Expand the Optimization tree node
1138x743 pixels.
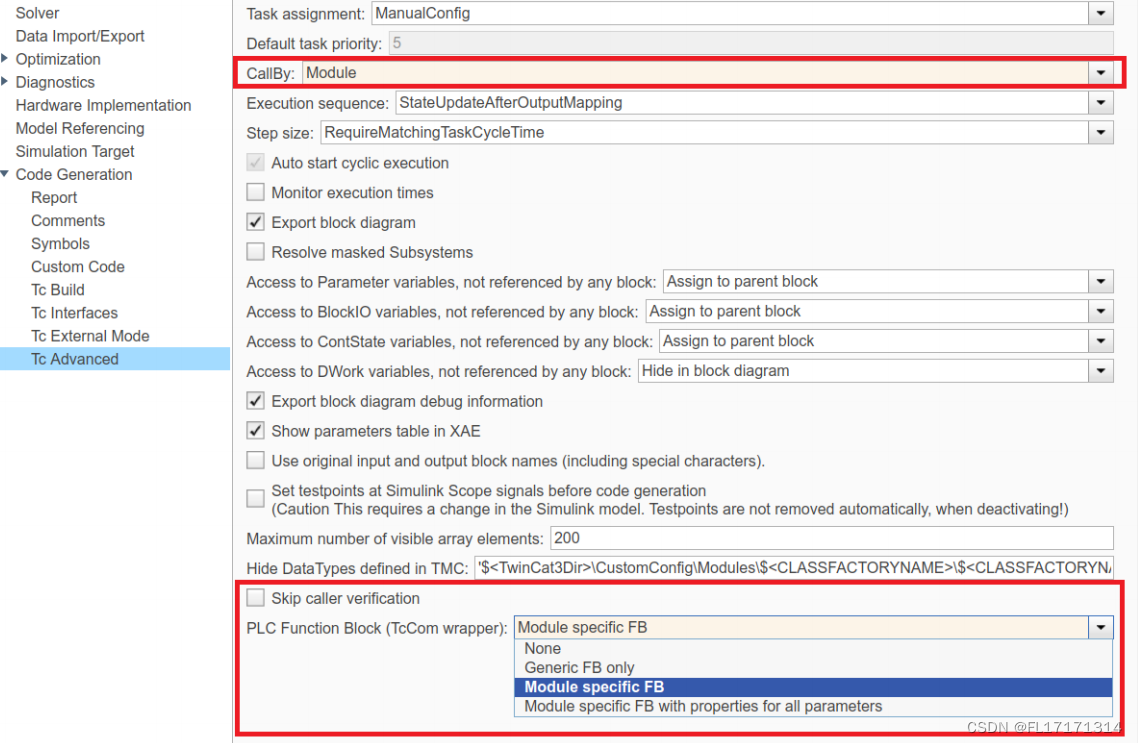coord(5,59)
